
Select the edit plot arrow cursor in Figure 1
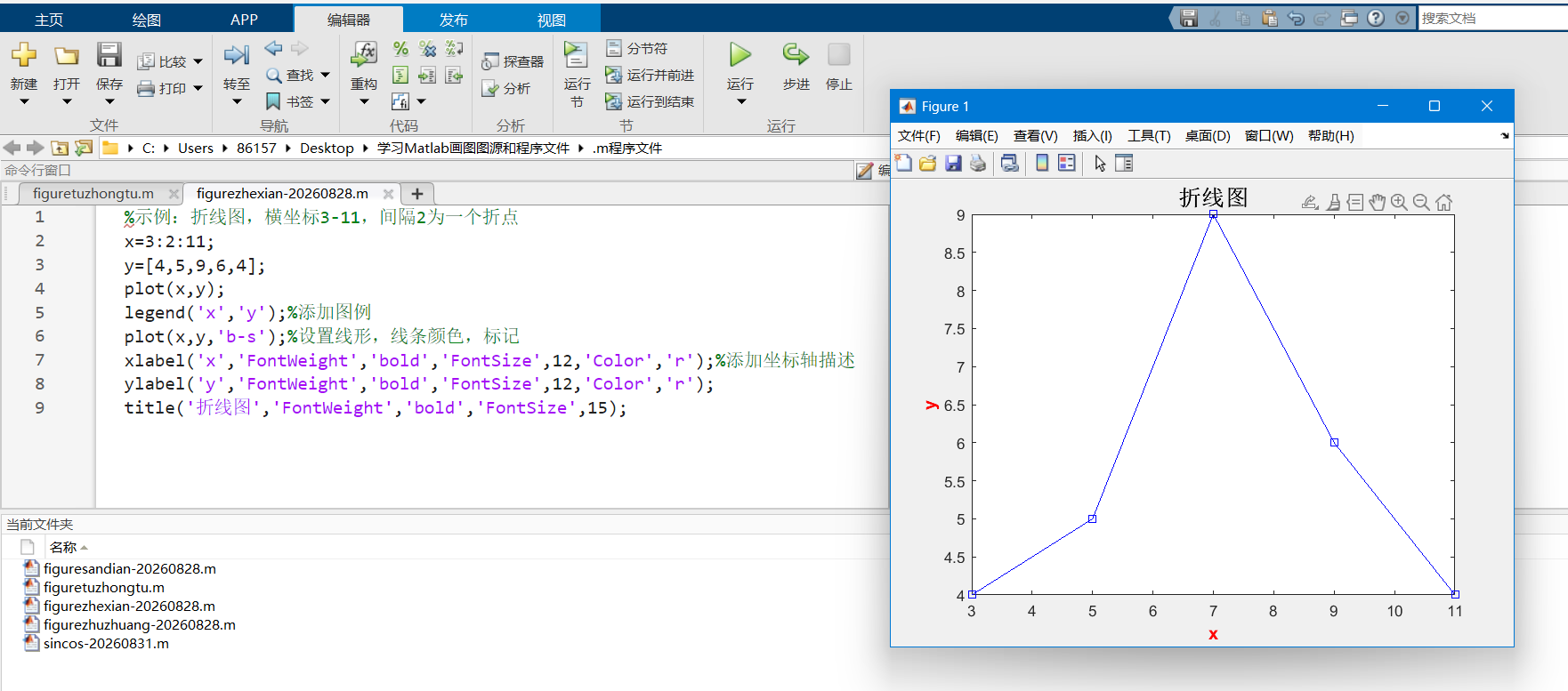point(1100,164)
